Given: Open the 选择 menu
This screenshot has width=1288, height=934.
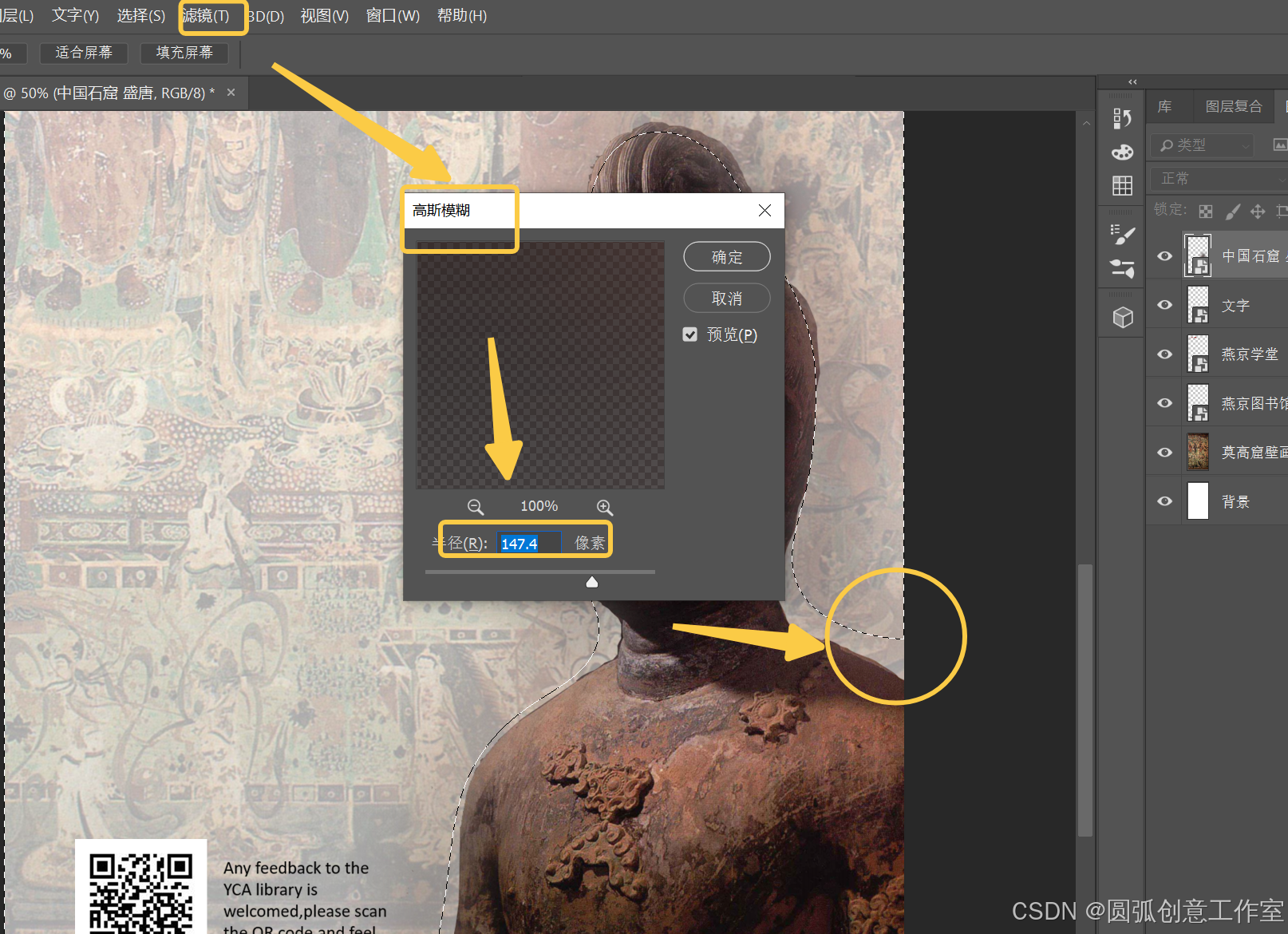Looking at the screenshot, I should 141,16.
